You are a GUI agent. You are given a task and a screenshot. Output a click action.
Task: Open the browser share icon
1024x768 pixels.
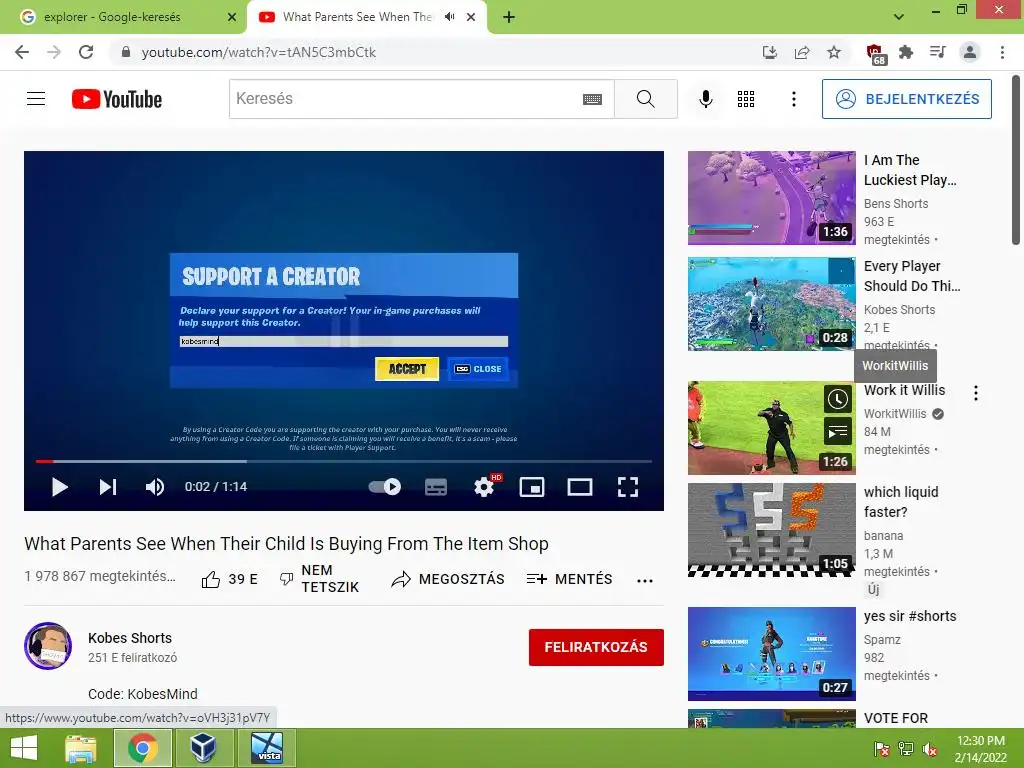click(x=802, y=52)
